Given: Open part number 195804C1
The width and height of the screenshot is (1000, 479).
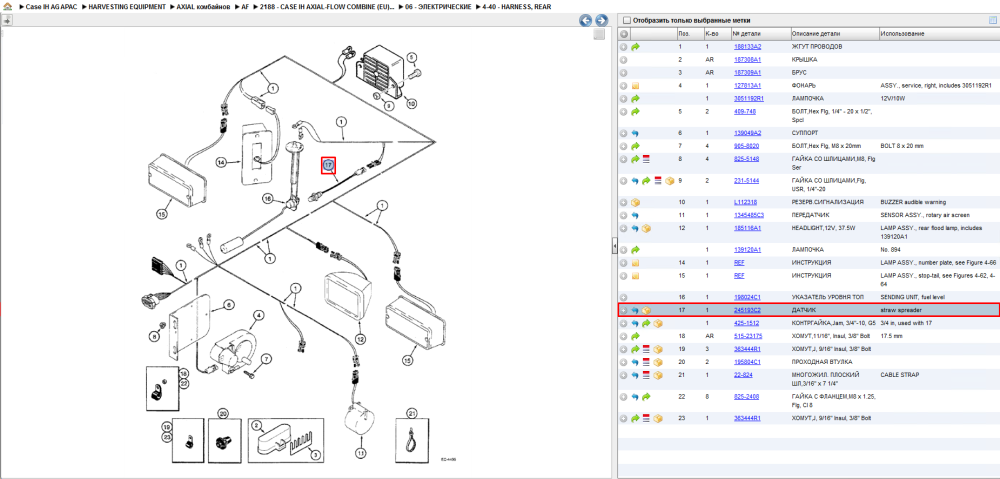Looking at the screenshot, I should pos(747,362).
